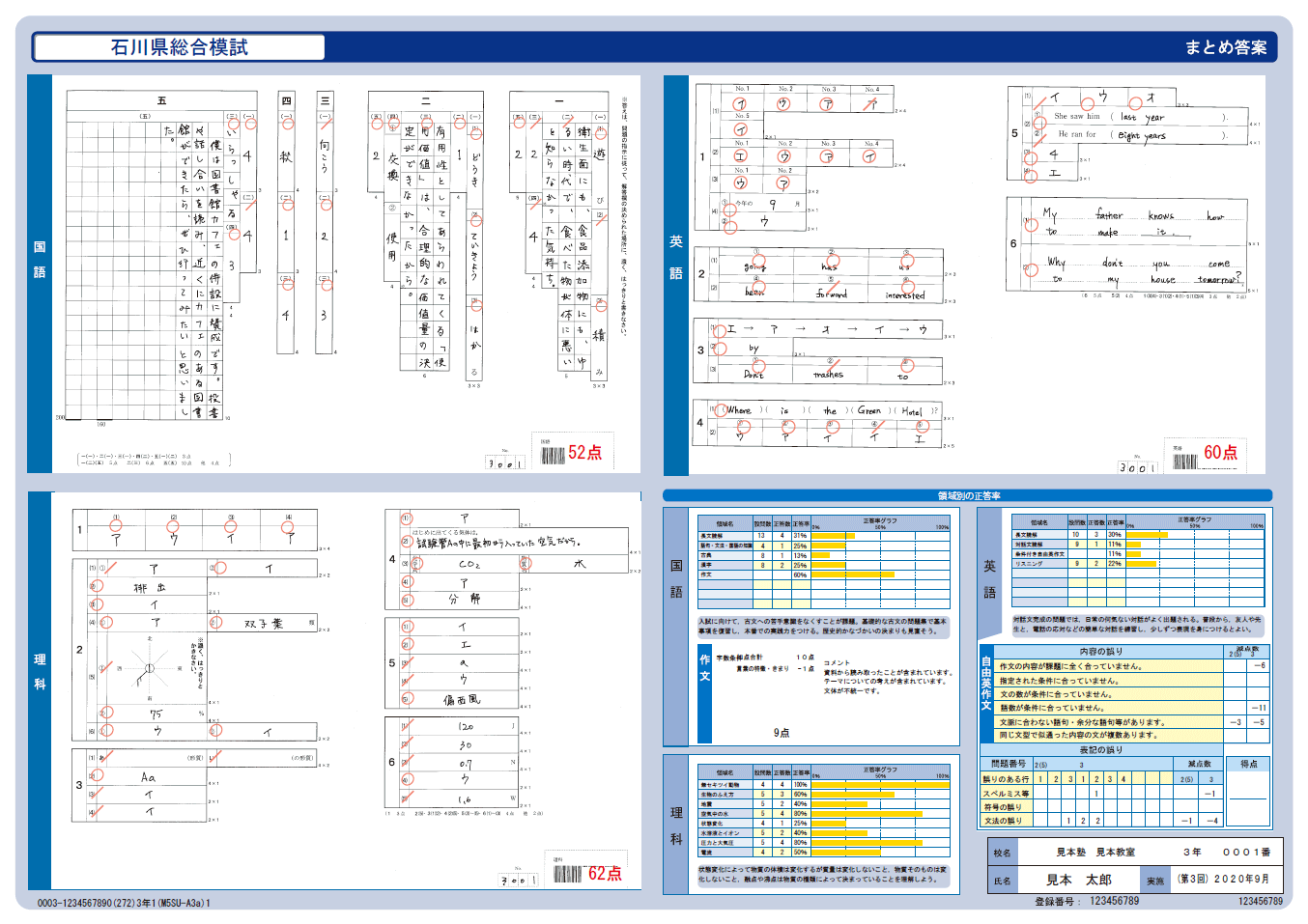Click the 英語 sheet barcode beside 60点
Screen dimensions: 1308x924
pos(1185,461)
